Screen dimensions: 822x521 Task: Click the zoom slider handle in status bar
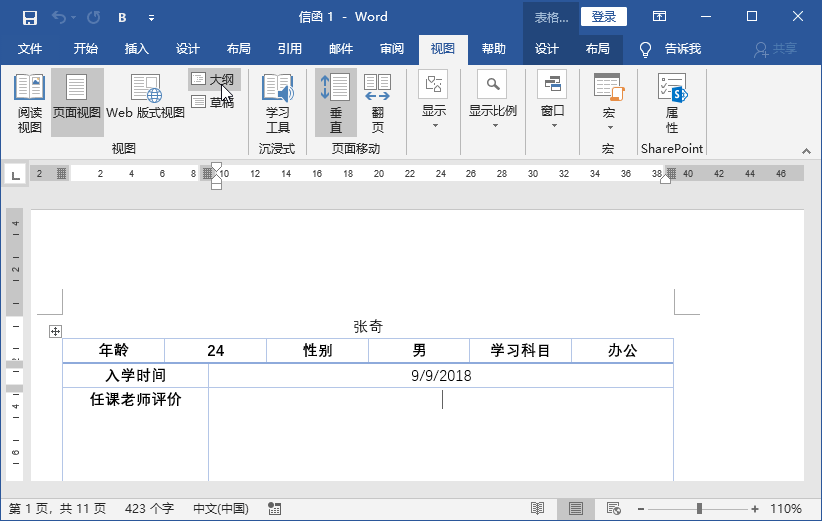699,508
